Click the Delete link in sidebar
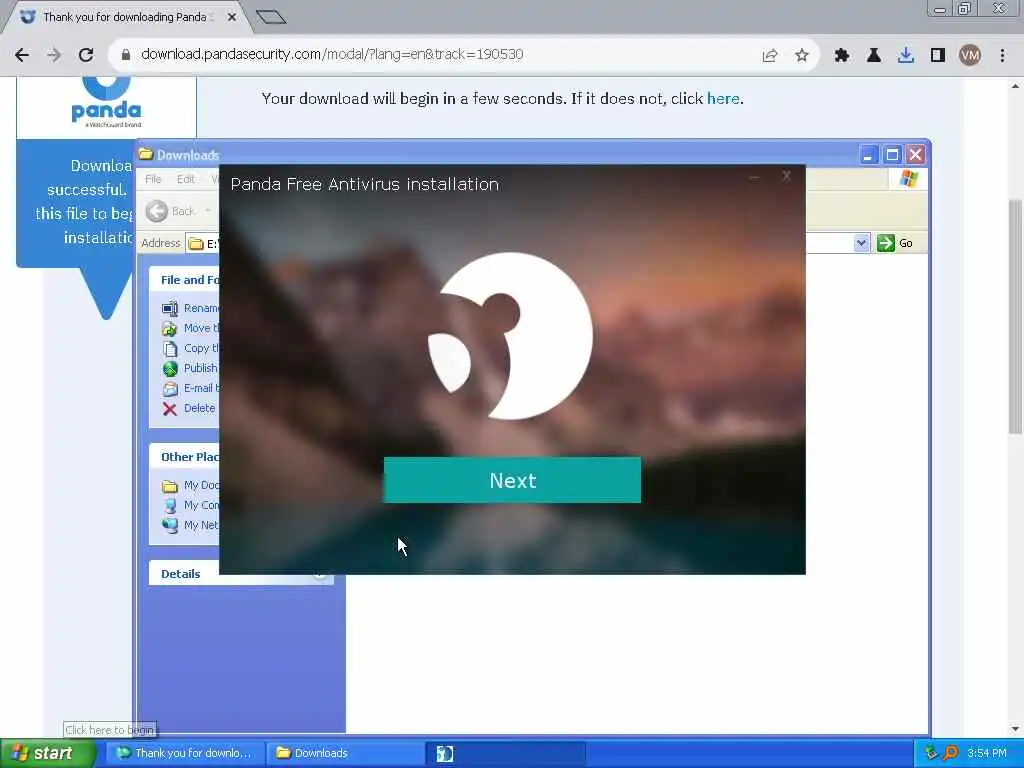 [199, 408]
